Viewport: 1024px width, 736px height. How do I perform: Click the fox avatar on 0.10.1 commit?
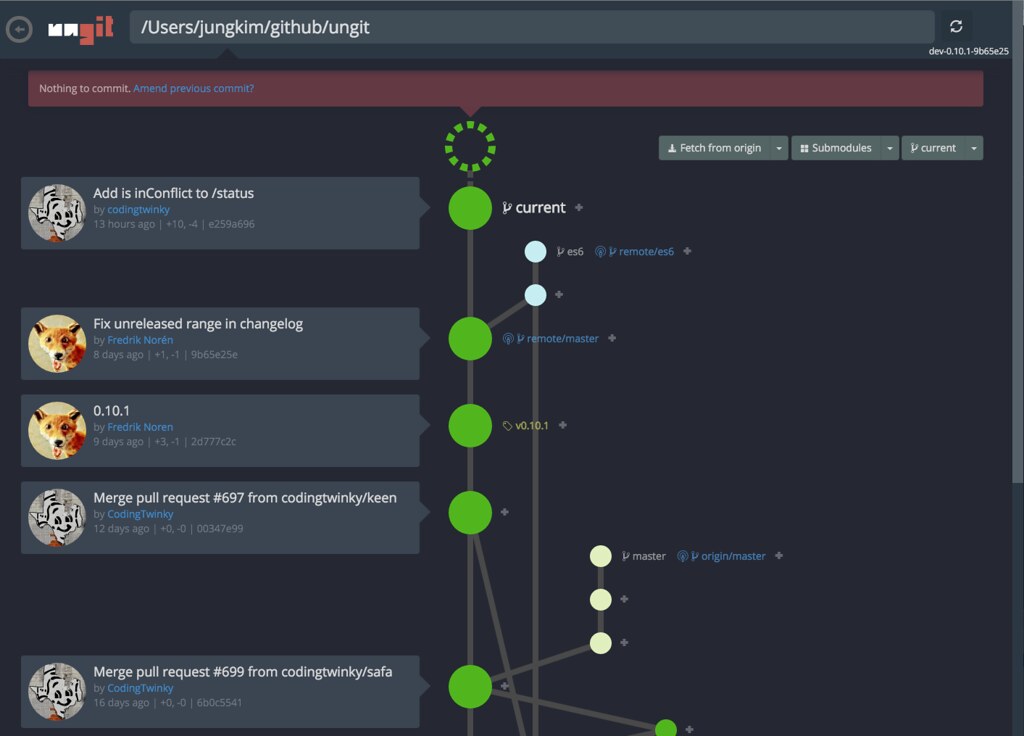pyautogui.click(x=57, y=430)
